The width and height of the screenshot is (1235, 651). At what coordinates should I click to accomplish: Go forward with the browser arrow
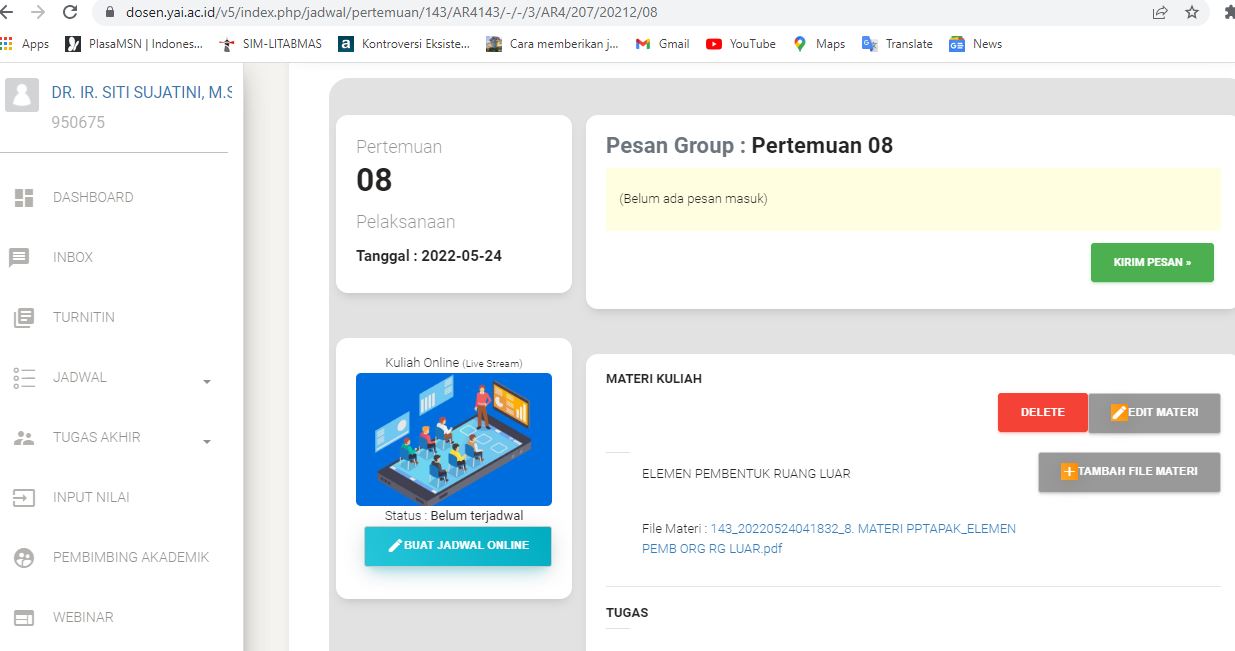click(x=37, y=12)
